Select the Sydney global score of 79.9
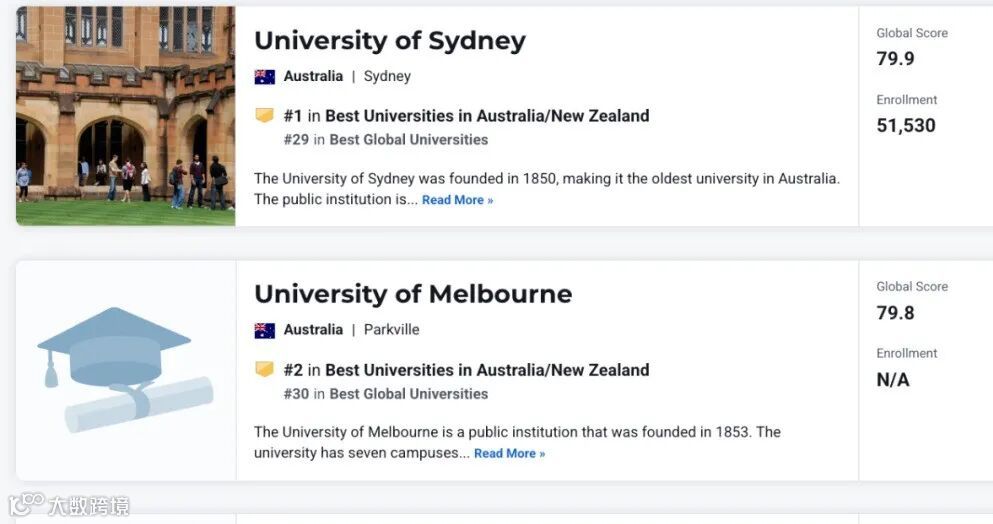The width and height of the screenshot is (993, 524). point(895,59)
